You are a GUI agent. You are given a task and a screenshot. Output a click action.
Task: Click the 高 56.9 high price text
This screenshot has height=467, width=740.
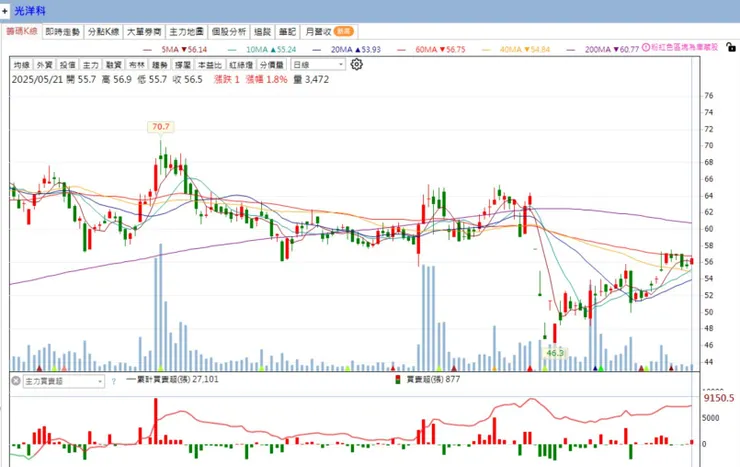click(117, 79)
